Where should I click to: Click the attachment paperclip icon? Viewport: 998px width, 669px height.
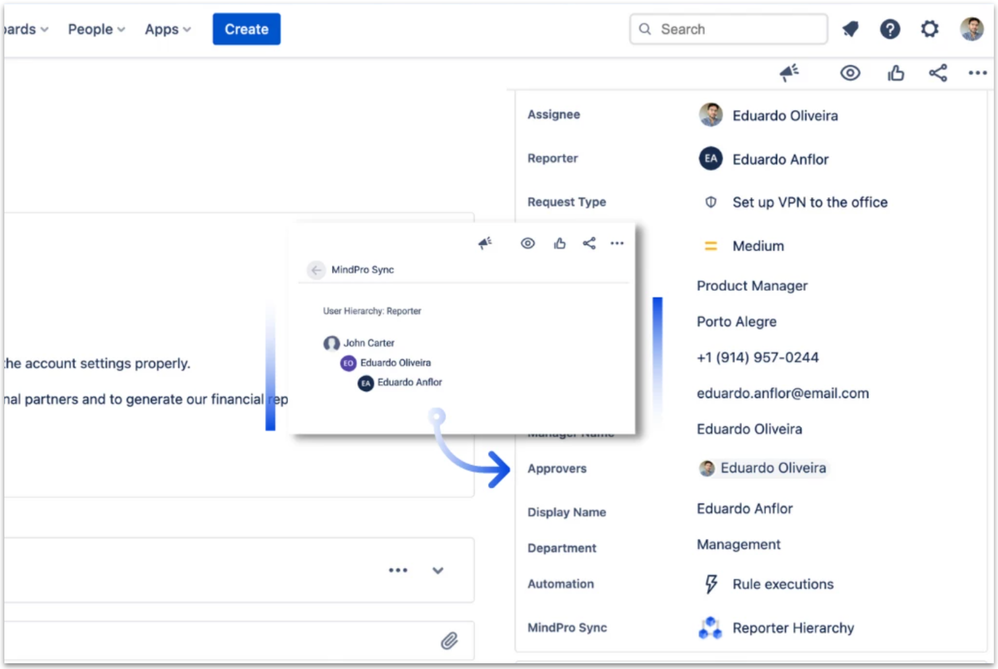[x=449, y=640]
